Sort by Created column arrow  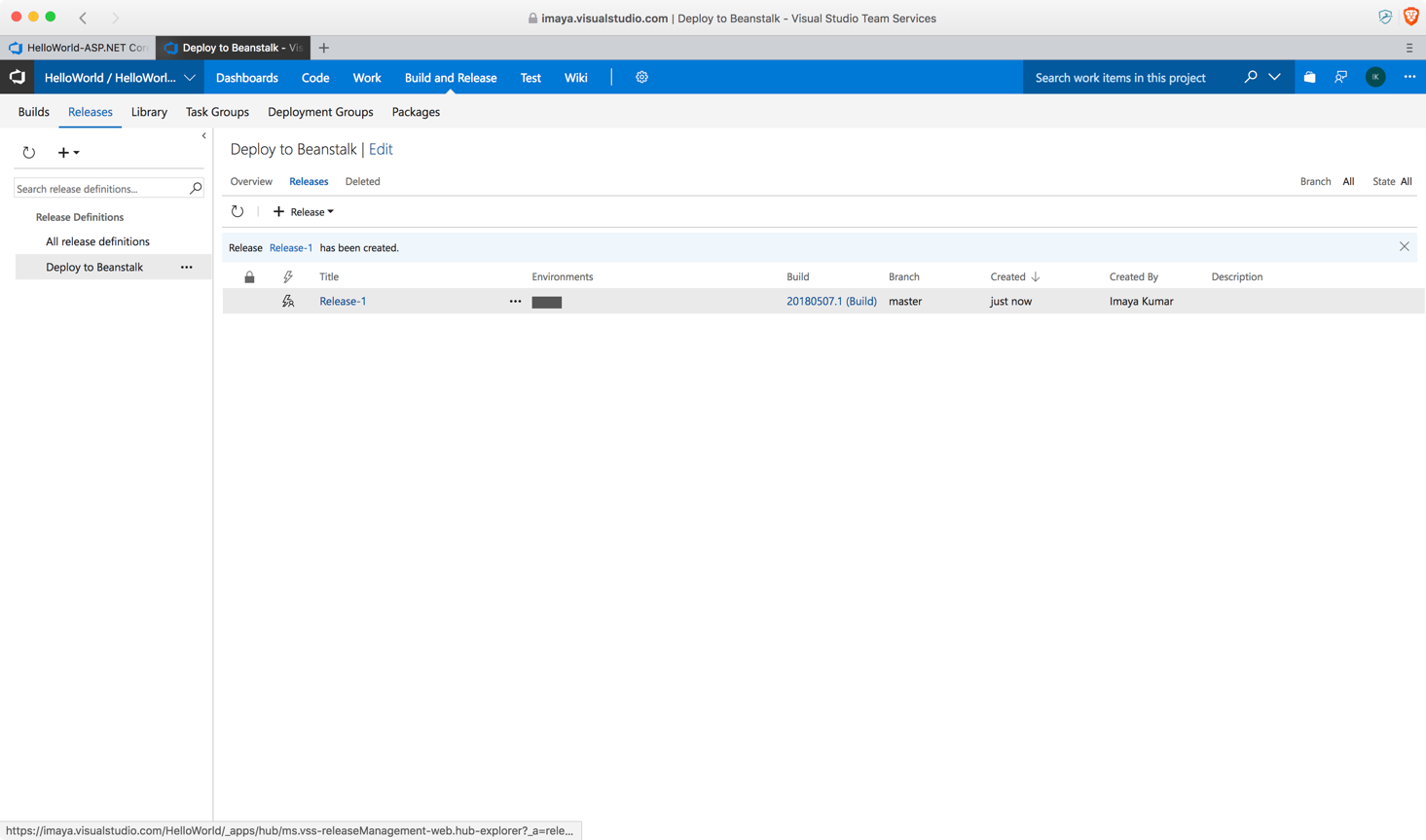tap(1036, 276)
